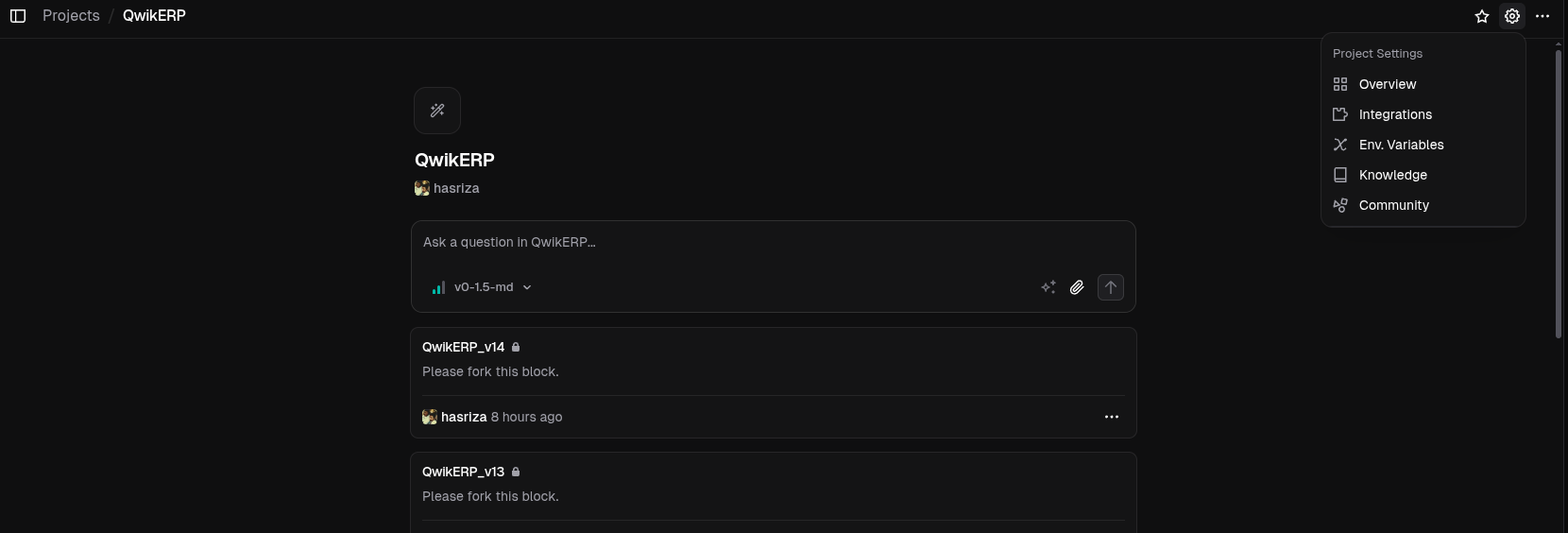Screen dimensions: 1568x533
Task: Attach a file with paperclip icon
Action: (x=1077, y=287)
